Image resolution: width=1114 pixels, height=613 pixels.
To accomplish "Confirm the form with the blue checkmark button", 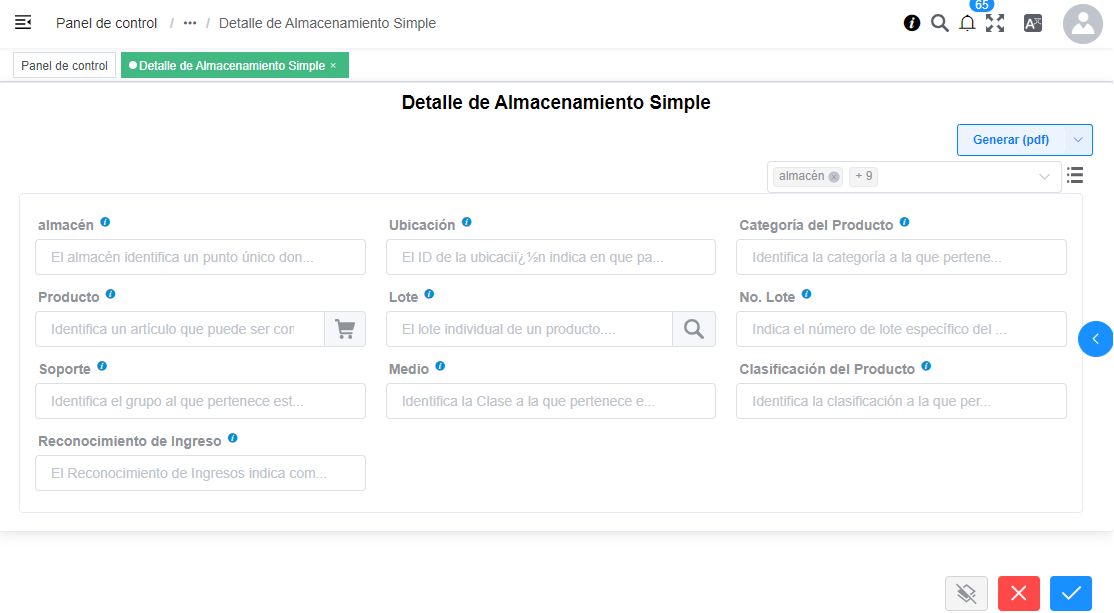I will pyautogui.click(x=1070, y=593).
